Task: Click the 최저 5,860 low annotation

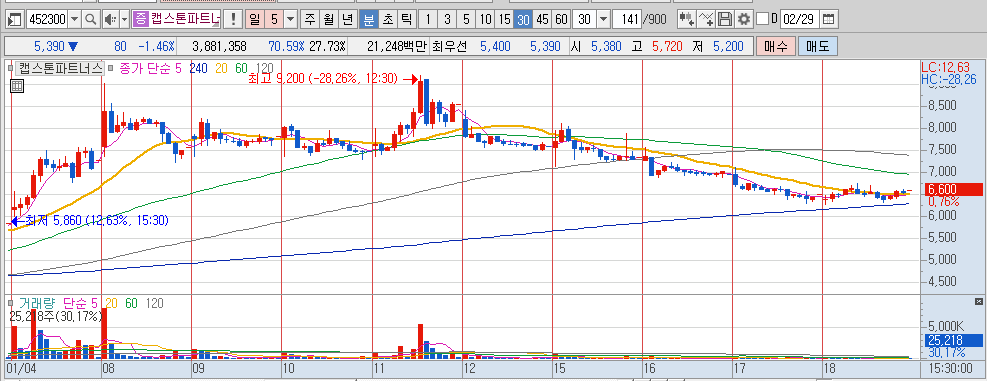Action: click(x=97, y=221)
